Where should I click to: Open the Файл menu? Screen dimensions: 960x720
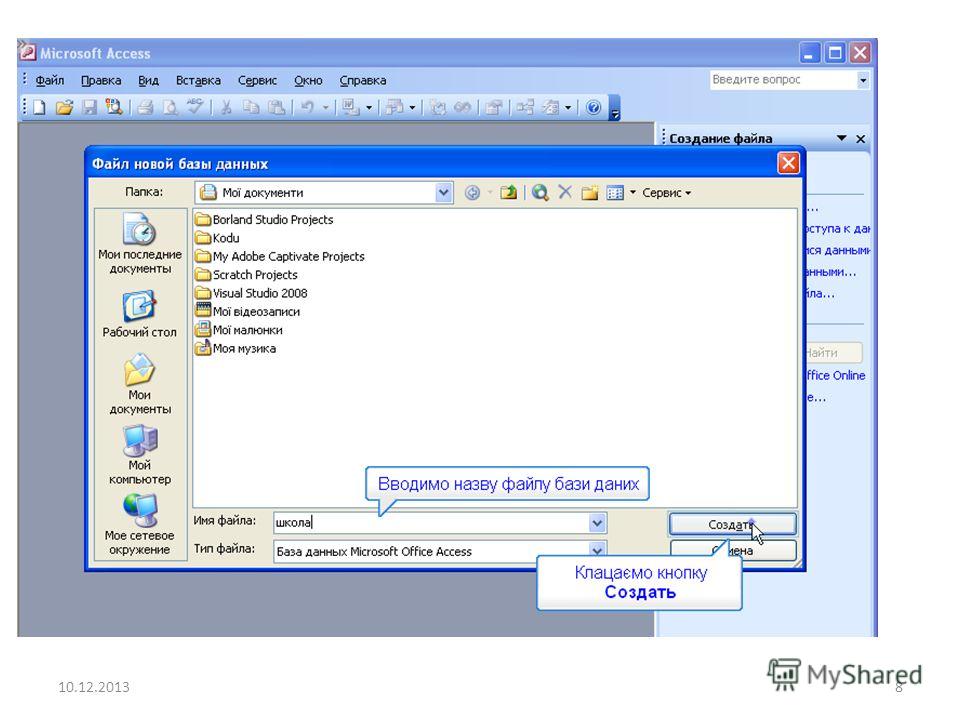click(x=50, y=80)
